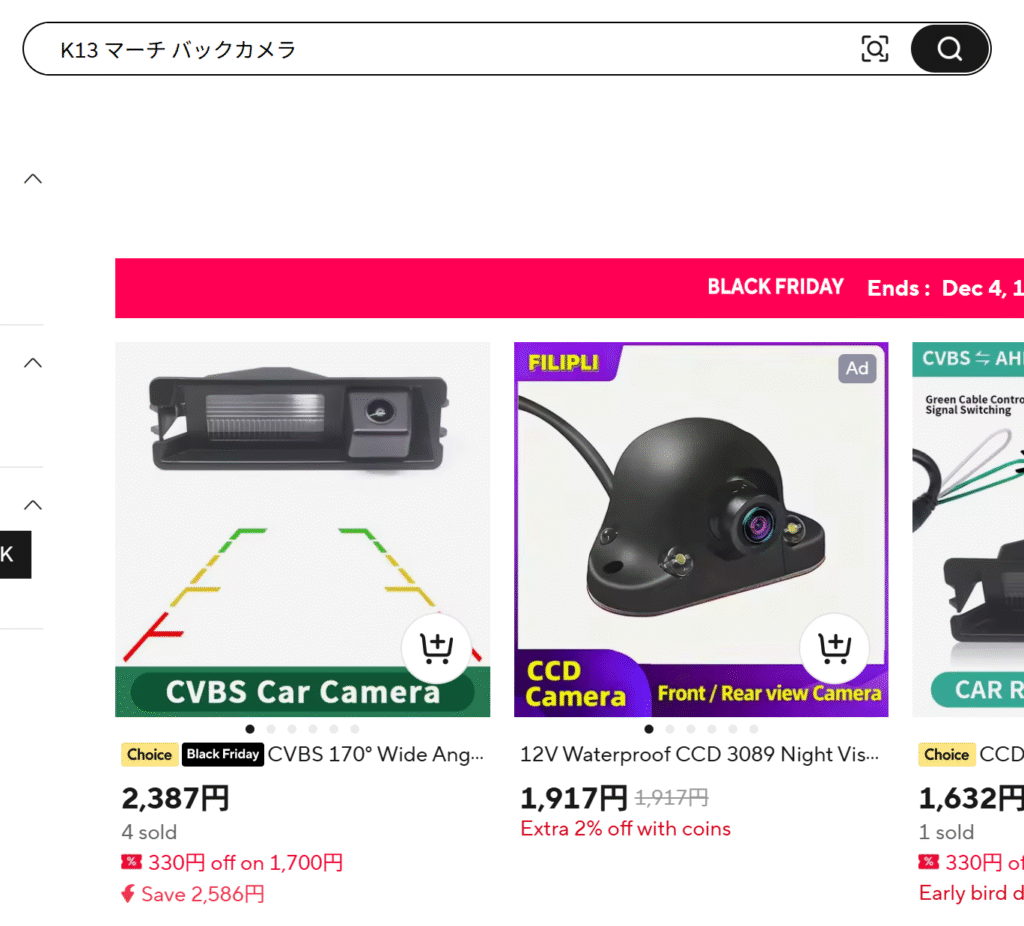Viewport: 1024px width, 926px height.
Task: Collapse the second sidebar filter section chevron
Action: point(33,363)
